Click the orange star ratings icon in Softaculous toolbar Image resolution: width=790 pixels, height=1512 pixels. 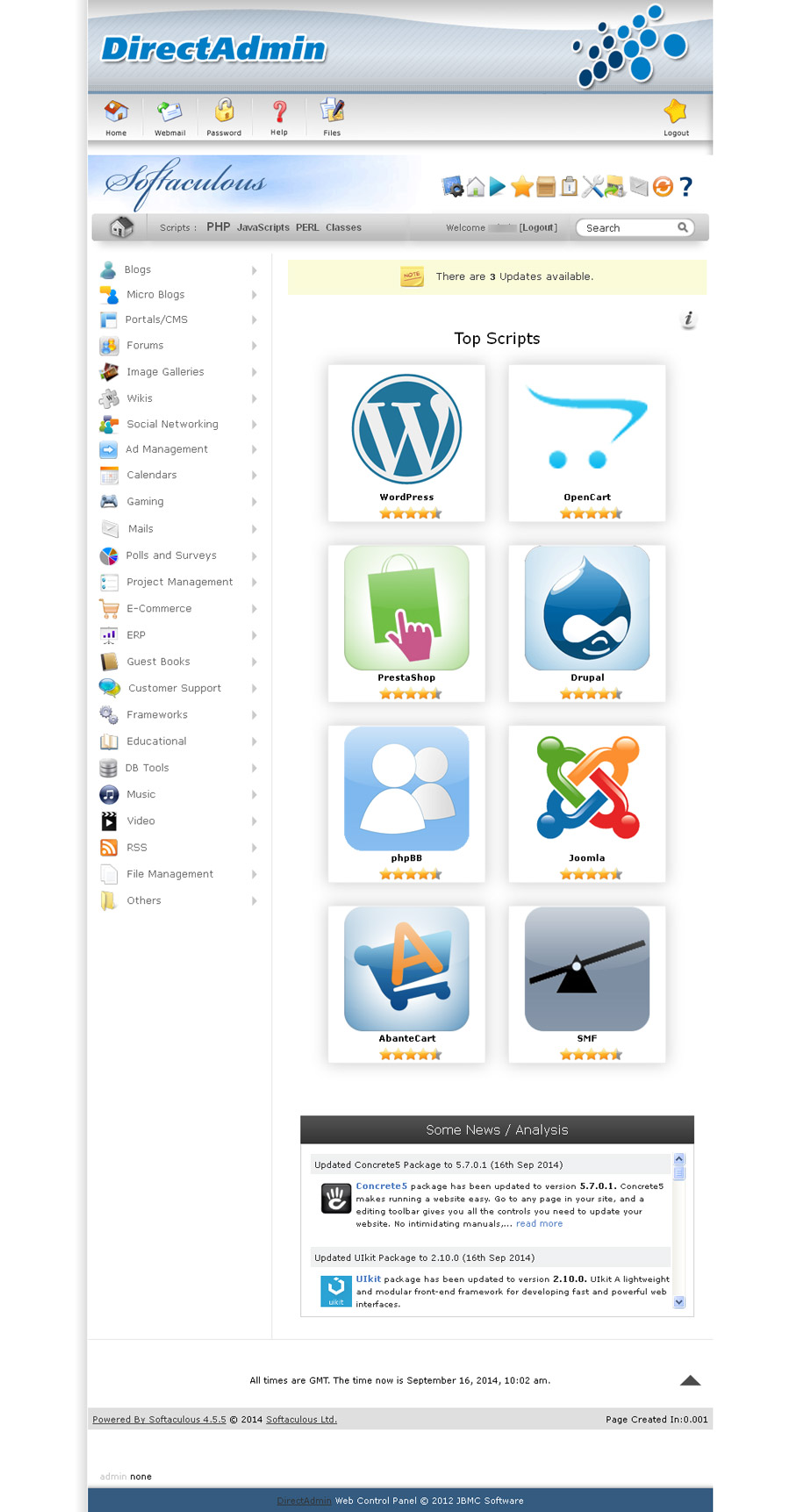pyautogui.click(x=522, y=186)
